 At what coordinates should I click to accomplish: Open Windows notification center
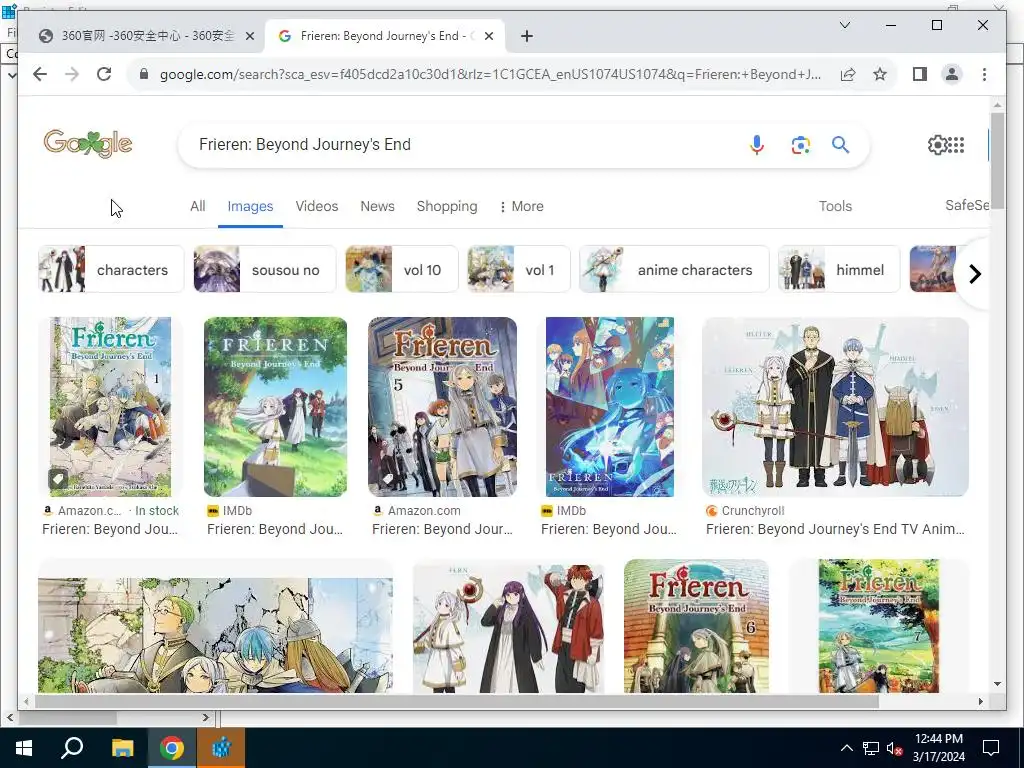(991, 748)
